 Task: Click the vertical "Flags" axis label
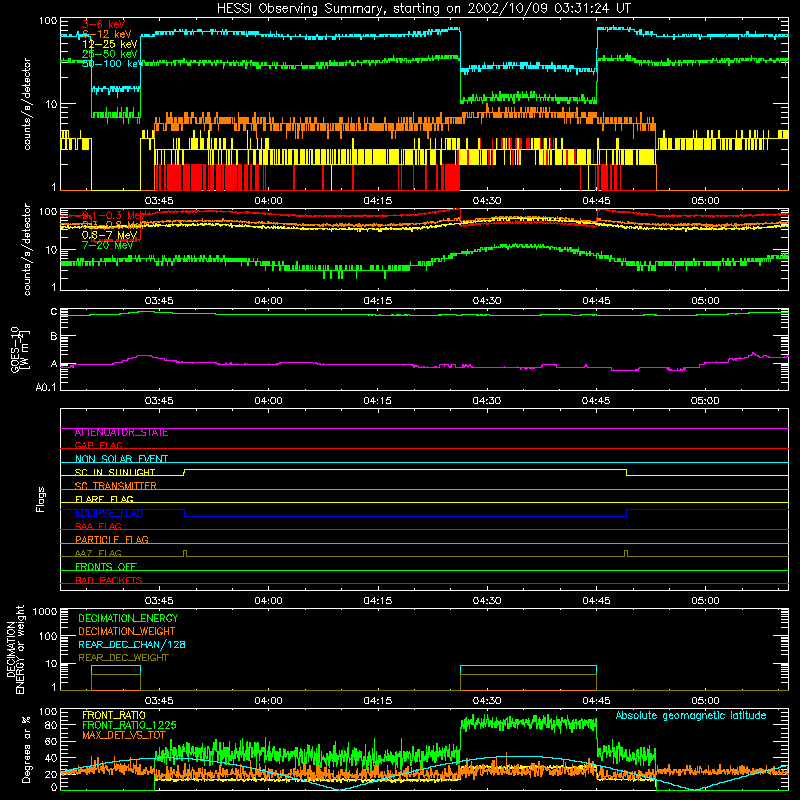click(40, 499)
